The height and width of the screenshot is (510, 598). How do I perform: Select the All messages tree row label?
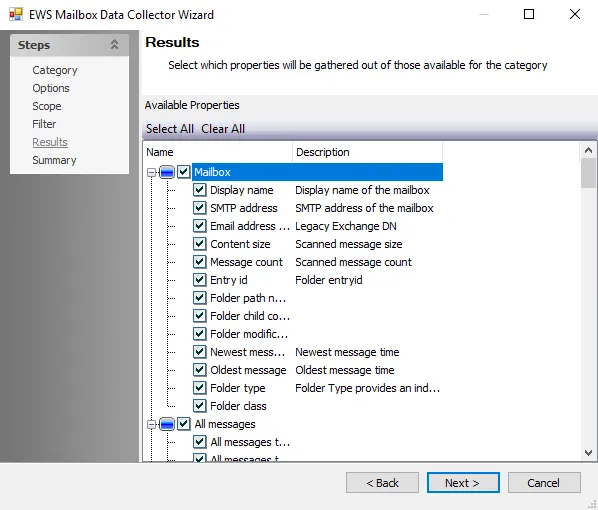pos(225,424)
